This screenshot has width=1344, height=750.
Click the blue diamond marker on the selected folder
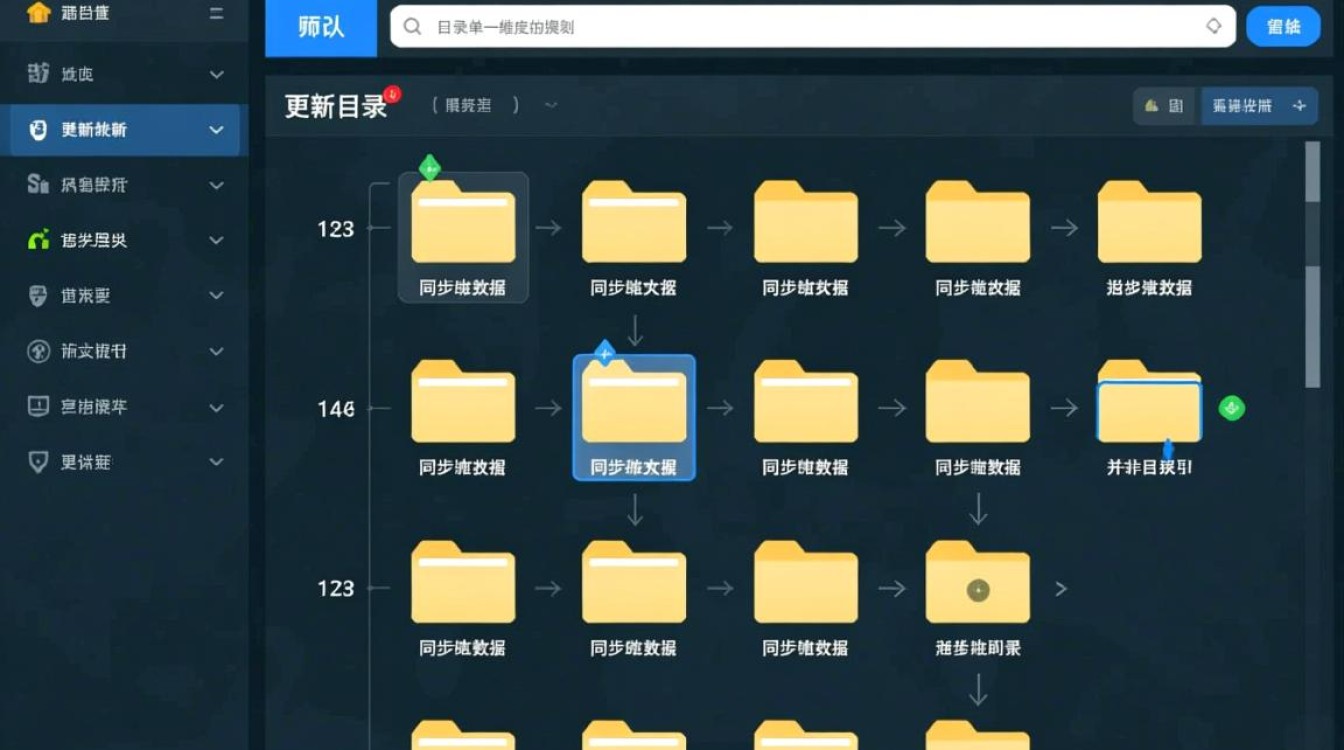604,350
